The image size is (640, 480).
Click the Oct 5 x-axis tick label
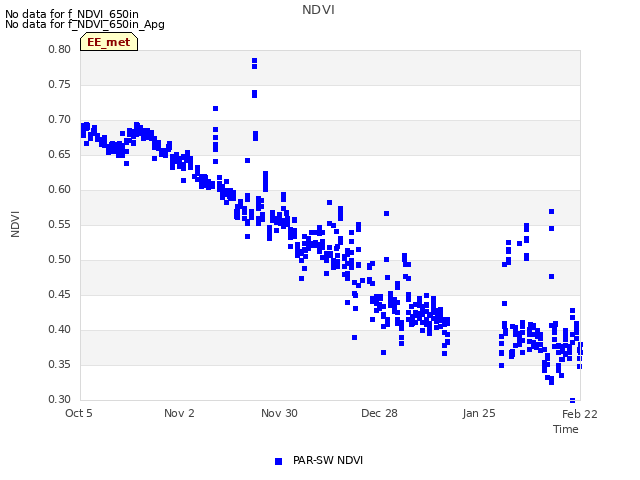coord(79,413)
